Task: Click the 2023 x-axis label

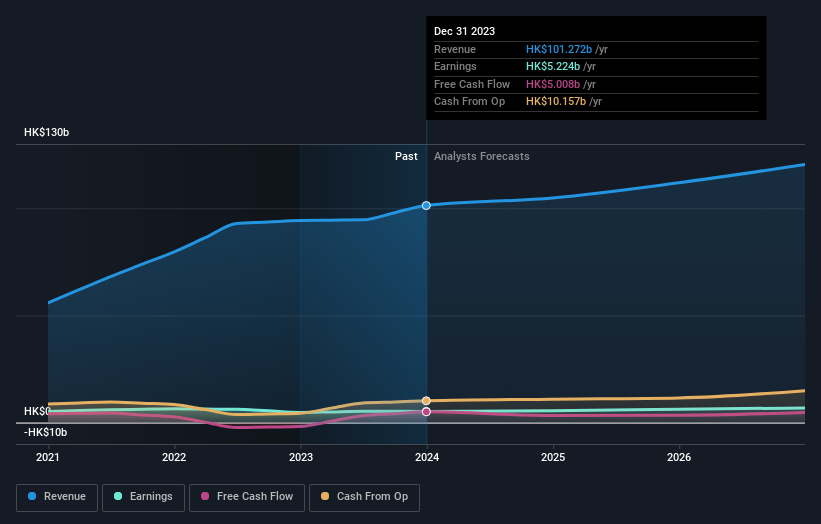Action: coord(301,458)
